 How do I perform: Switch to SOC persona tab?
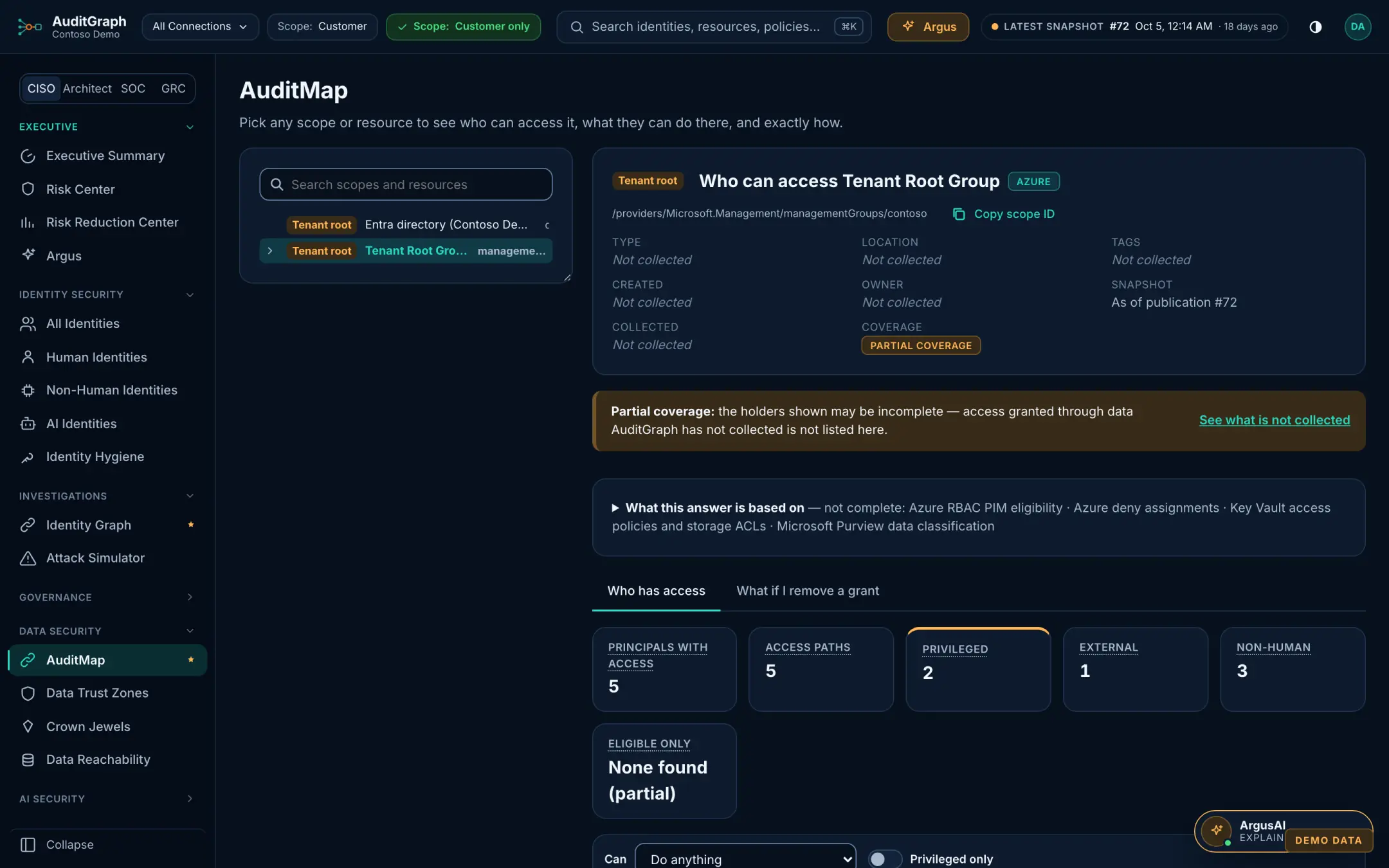point(133,88)
